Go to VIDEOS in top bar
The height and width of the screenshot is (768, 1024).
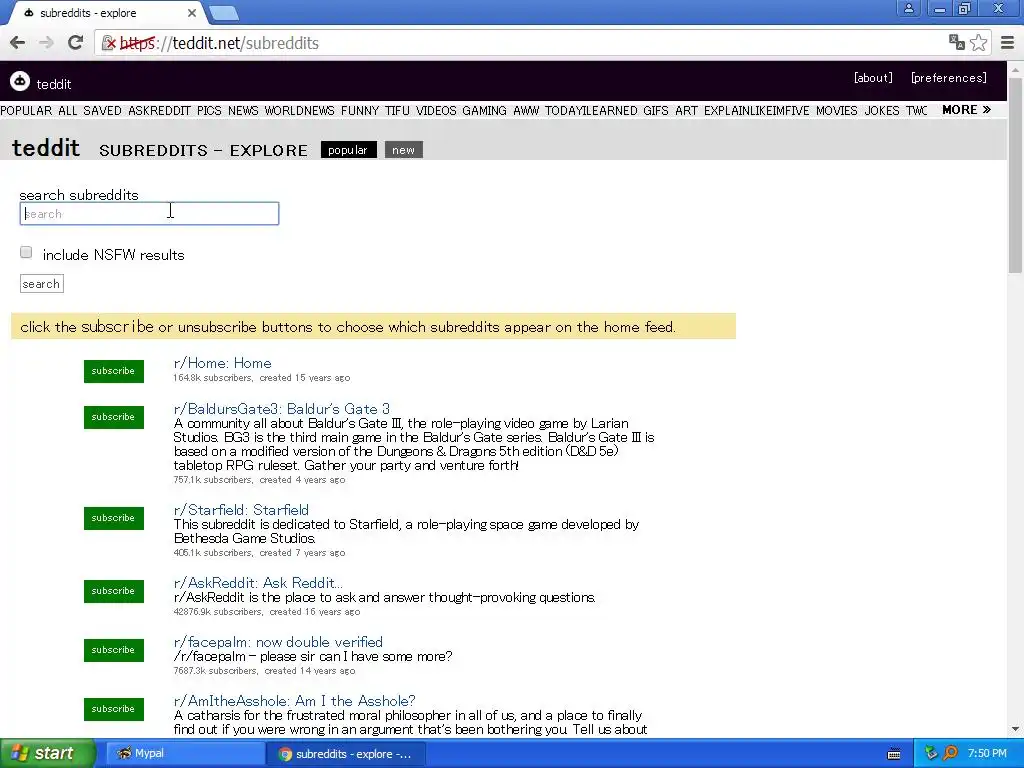pos(436,110)
